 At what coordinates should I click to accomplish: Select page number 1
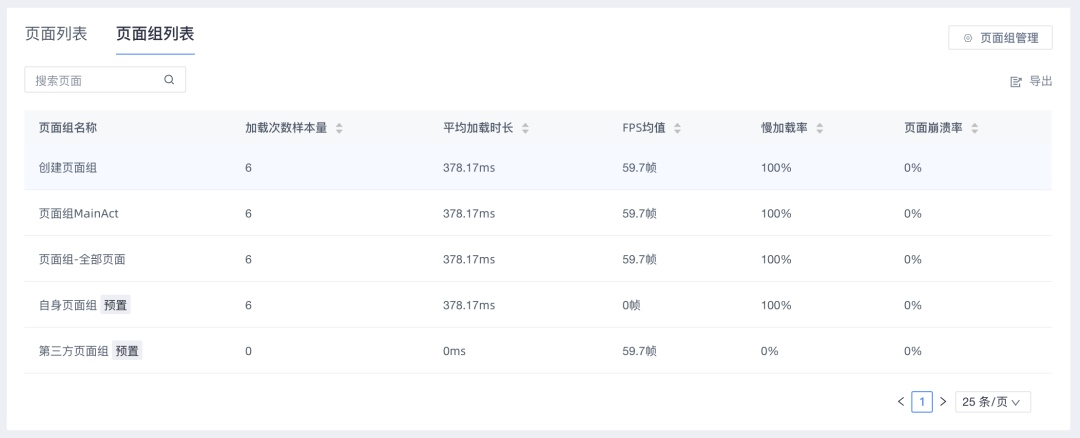pos(922,402)
